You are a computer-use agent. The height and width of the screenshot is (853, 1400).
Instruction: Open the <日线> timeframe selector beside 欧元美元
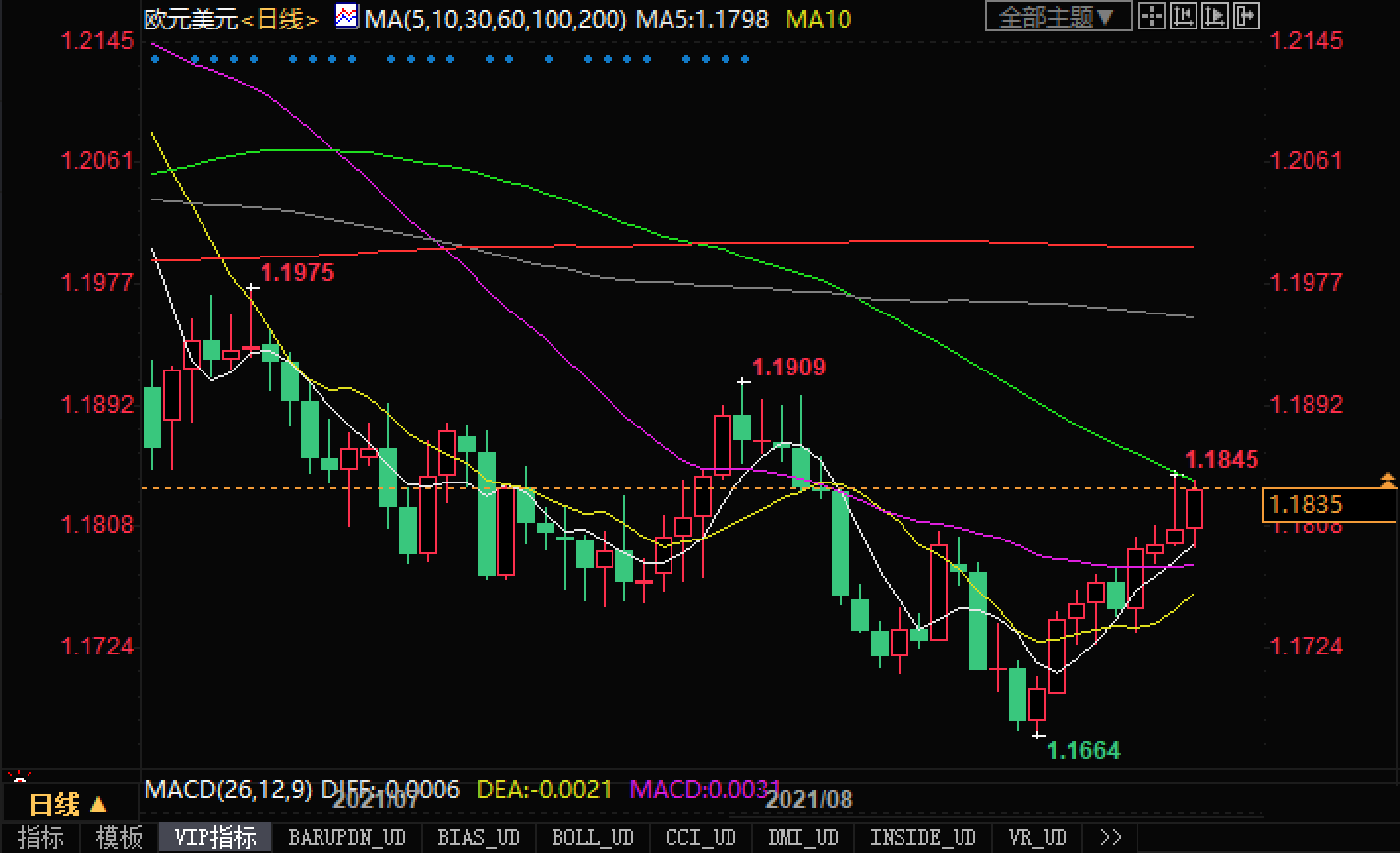[282, 19]
